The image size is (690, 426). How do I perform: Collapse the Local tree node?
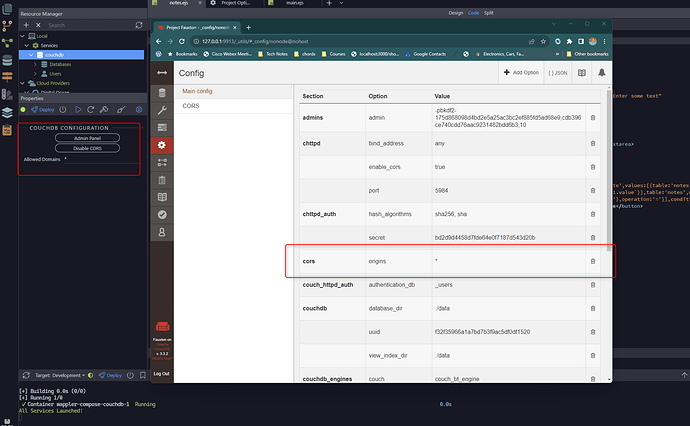22,36
